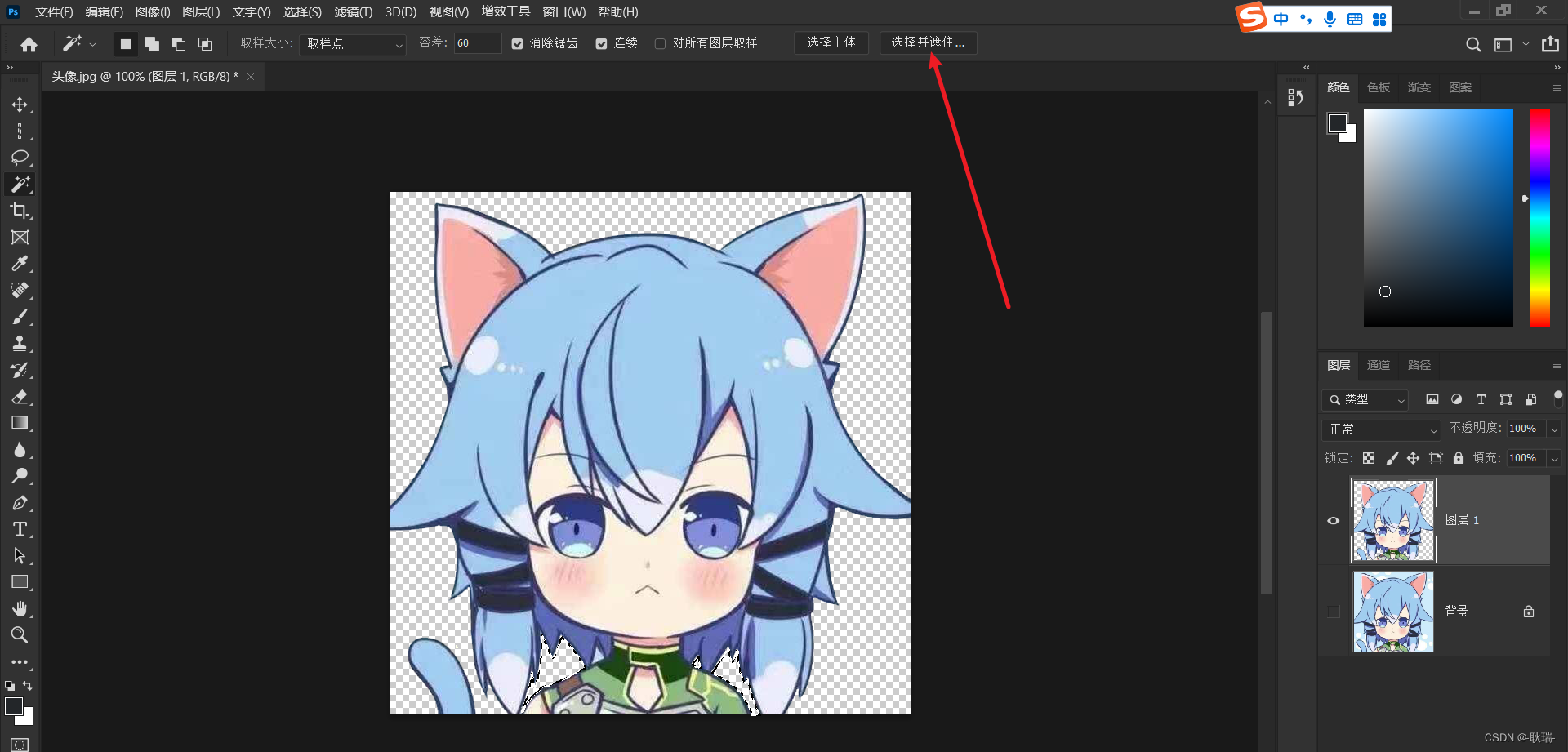This screenshot has width=1568, height=752.
Task: Click the Share icon at top right
Action: [1550, 44]
